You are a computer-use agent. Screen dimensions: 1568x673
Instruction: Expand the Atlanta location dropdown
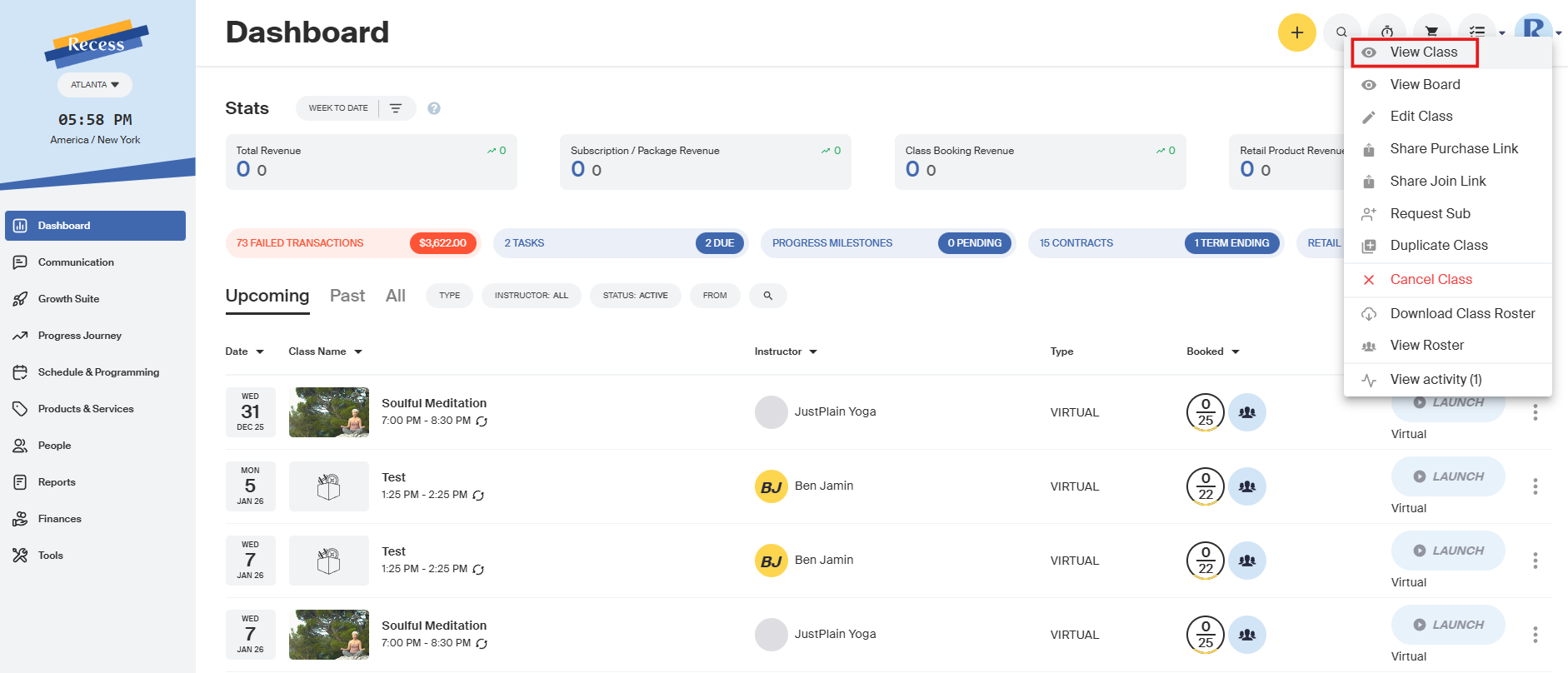coord(95,85)
